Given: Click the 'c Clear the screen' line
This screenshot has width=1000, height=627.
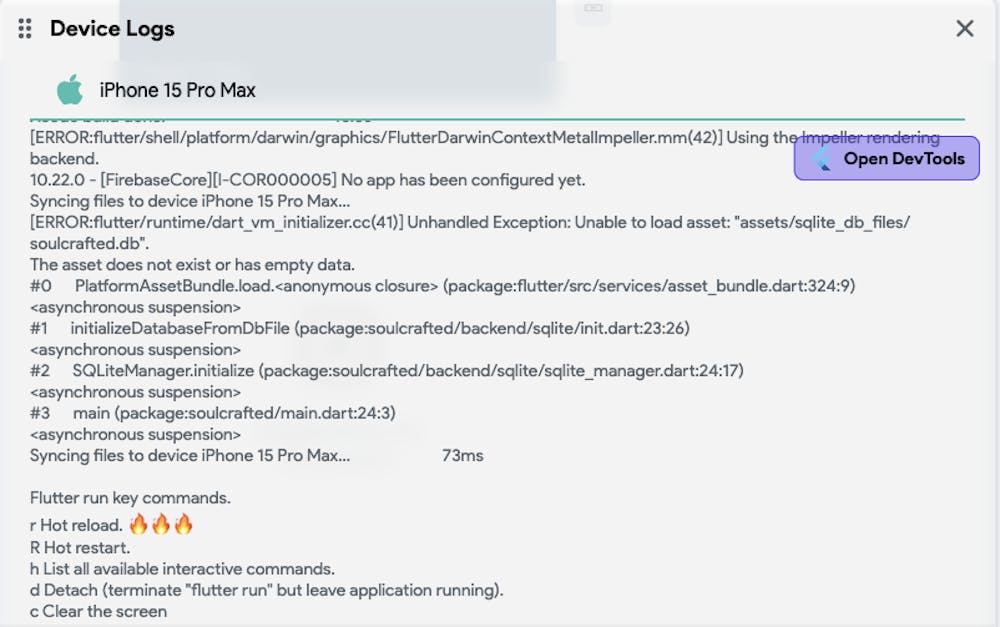Looking at the screenshot, I should pyautogui.click(x=98, y=611).
